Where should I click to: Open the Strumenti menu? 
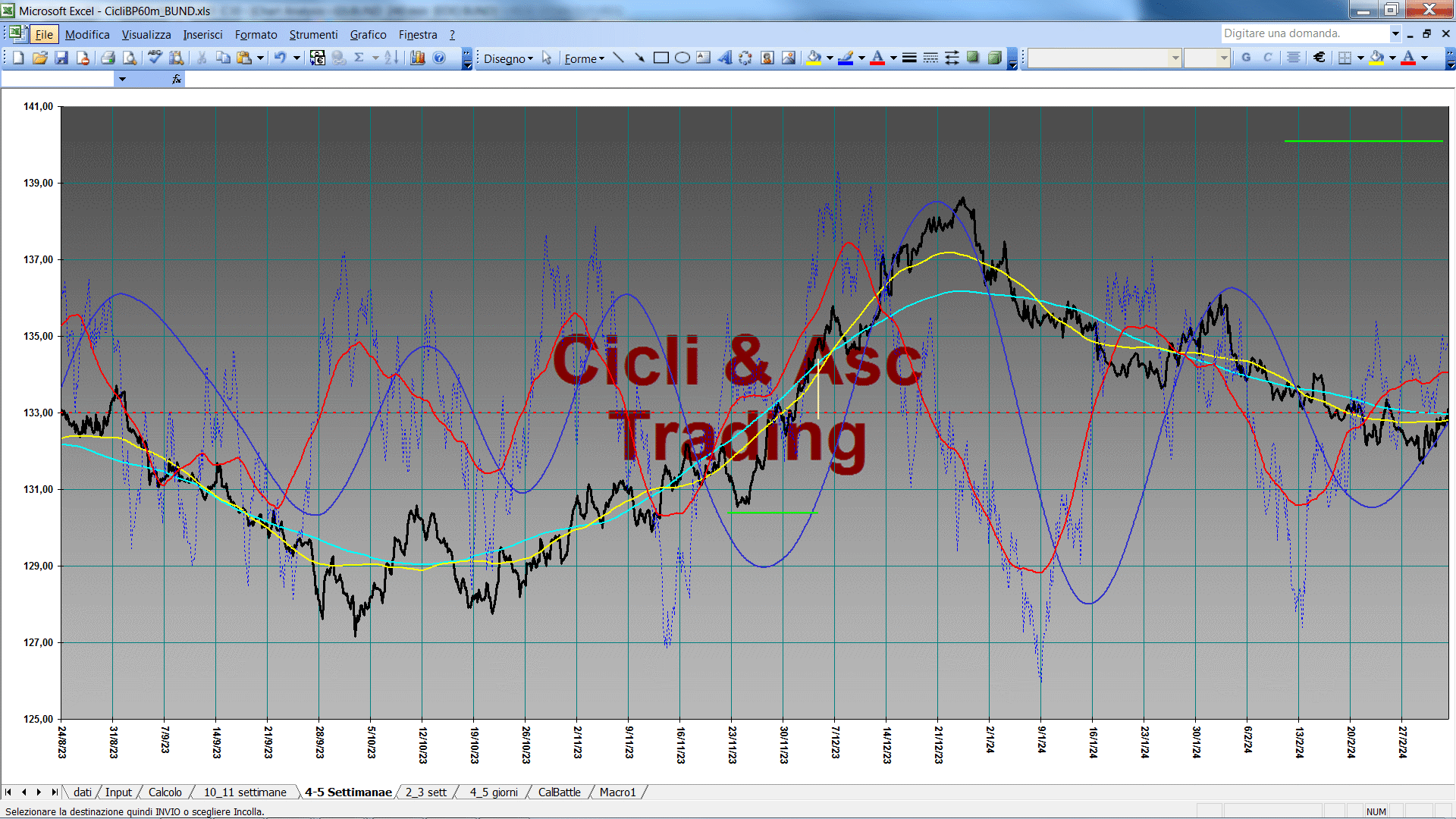pyautogui.click(x=313, y=34)
